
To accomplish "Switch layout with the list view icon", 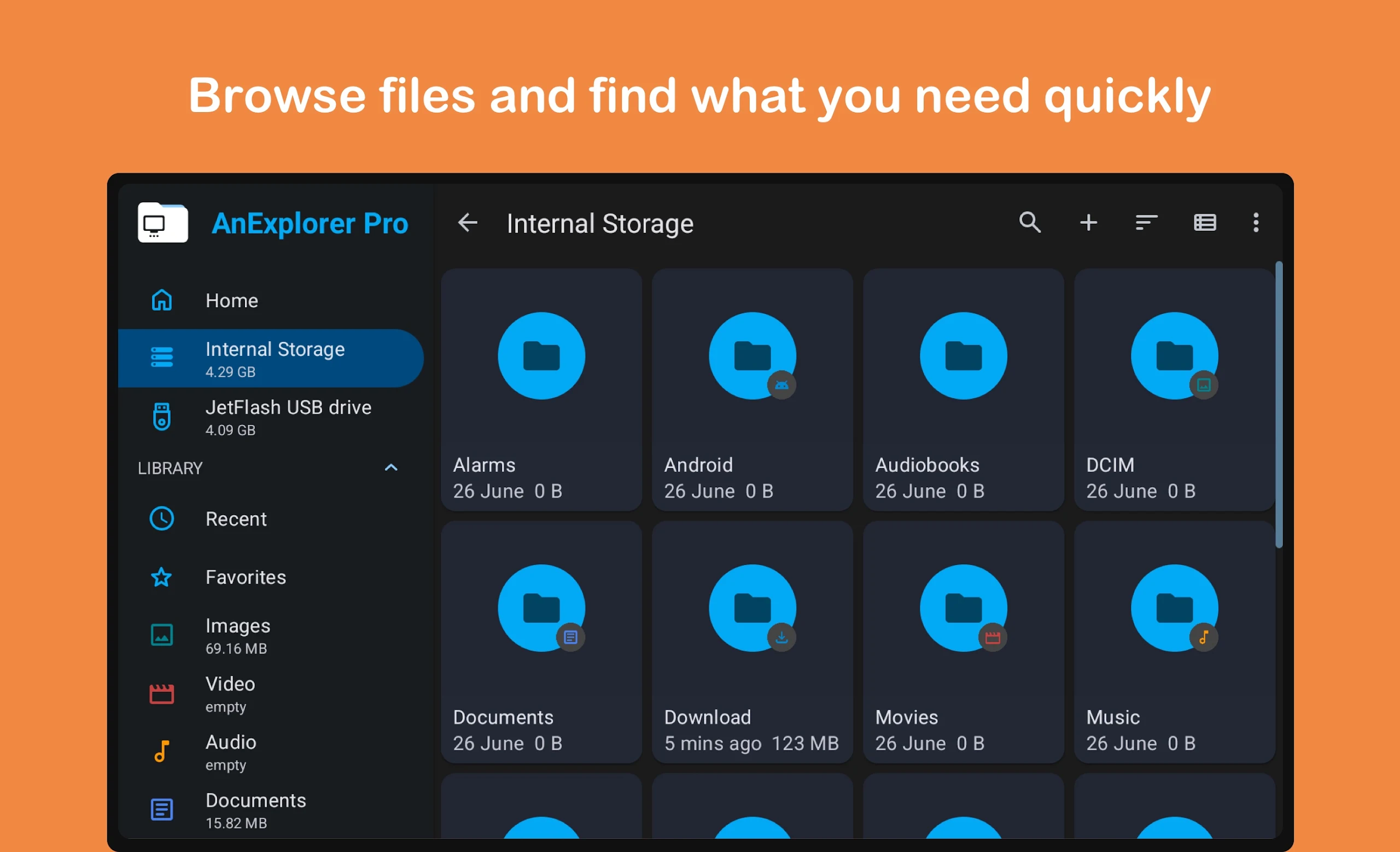I will click(1205, 222).
